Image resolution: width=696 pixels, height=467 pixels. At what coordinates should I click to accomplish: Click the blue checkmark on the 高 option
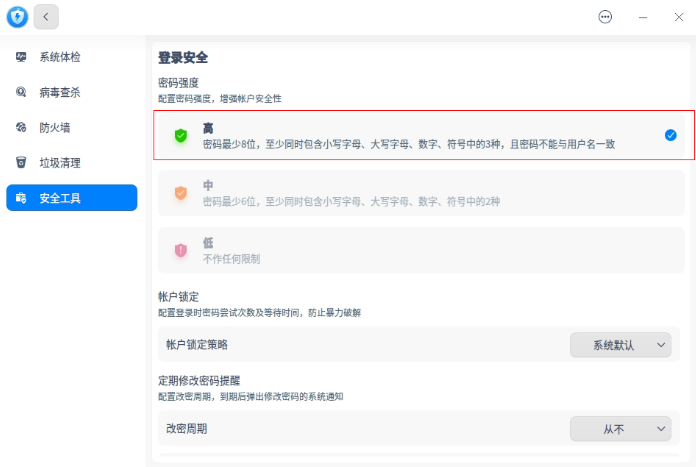(671, 135)
